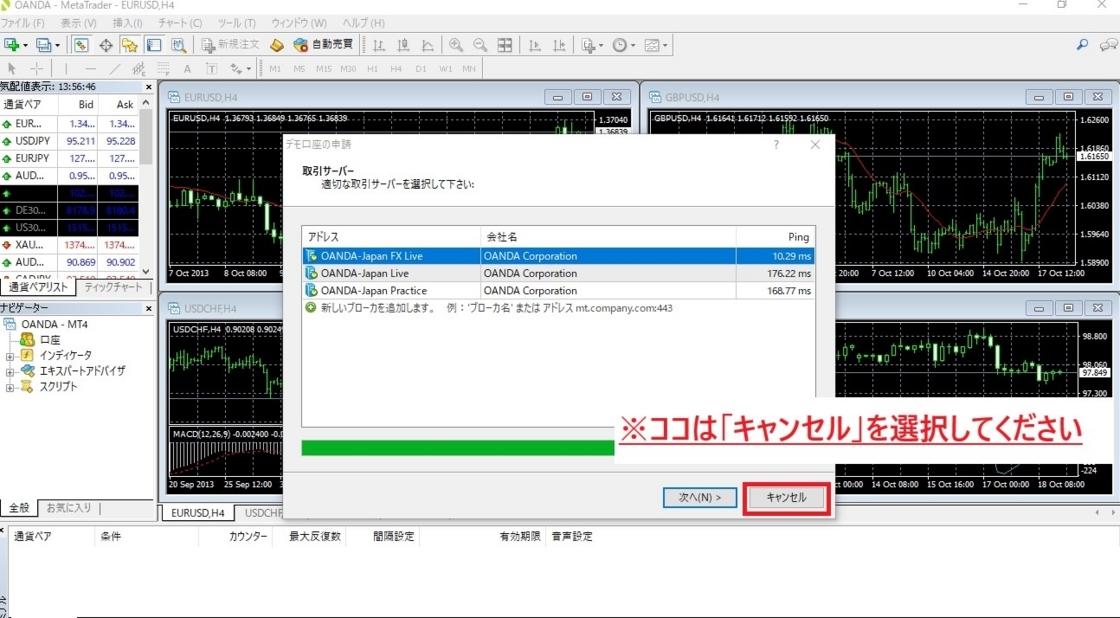Toggle the Market Watch window icon
Viewport: 1120px width, 618px height.
point(81,45)
